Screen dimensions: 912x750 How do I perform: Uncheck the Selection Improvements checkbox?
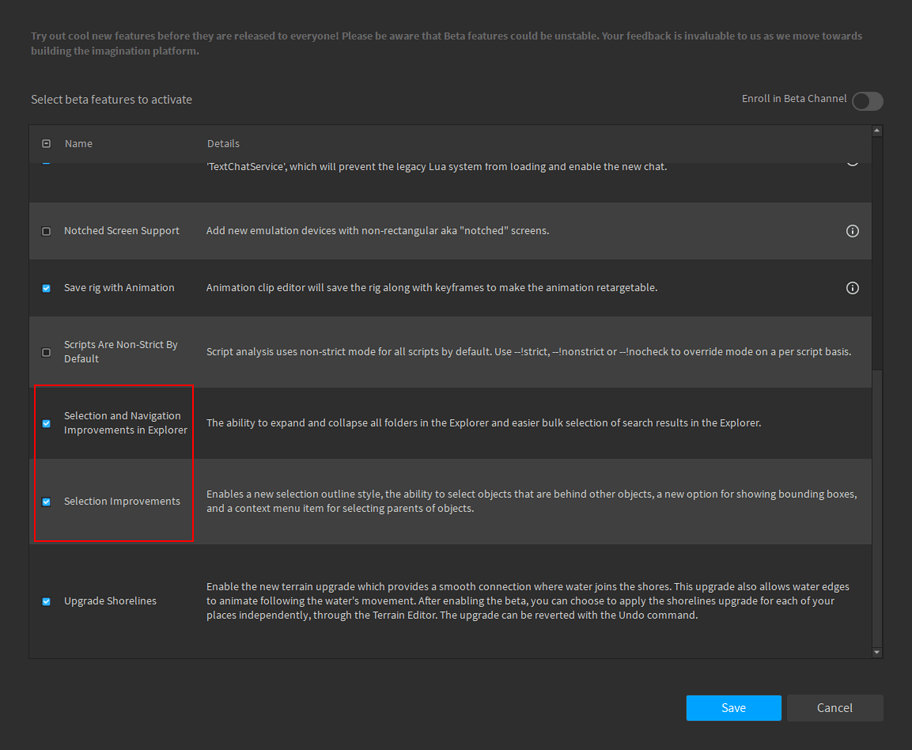[47, 502]
